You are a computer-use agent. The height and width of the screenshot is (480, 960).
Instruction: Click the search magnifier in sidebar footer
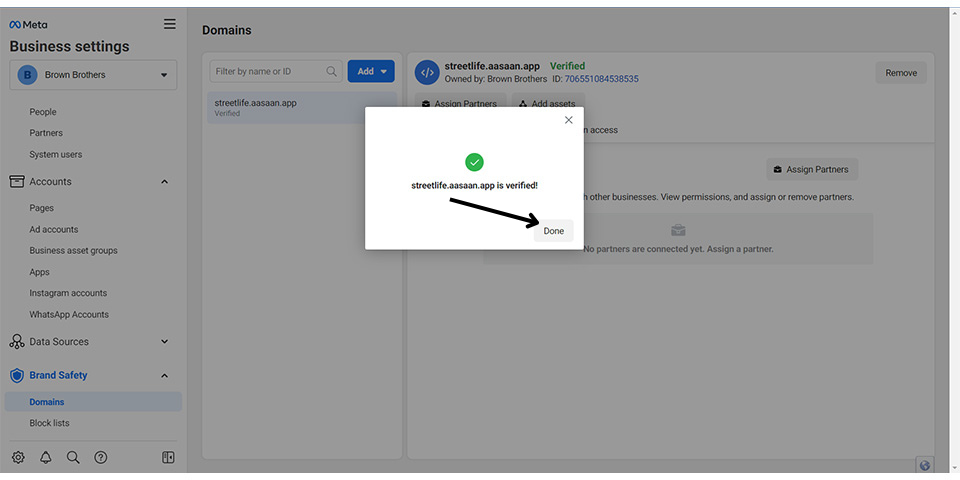pos(73,457)
